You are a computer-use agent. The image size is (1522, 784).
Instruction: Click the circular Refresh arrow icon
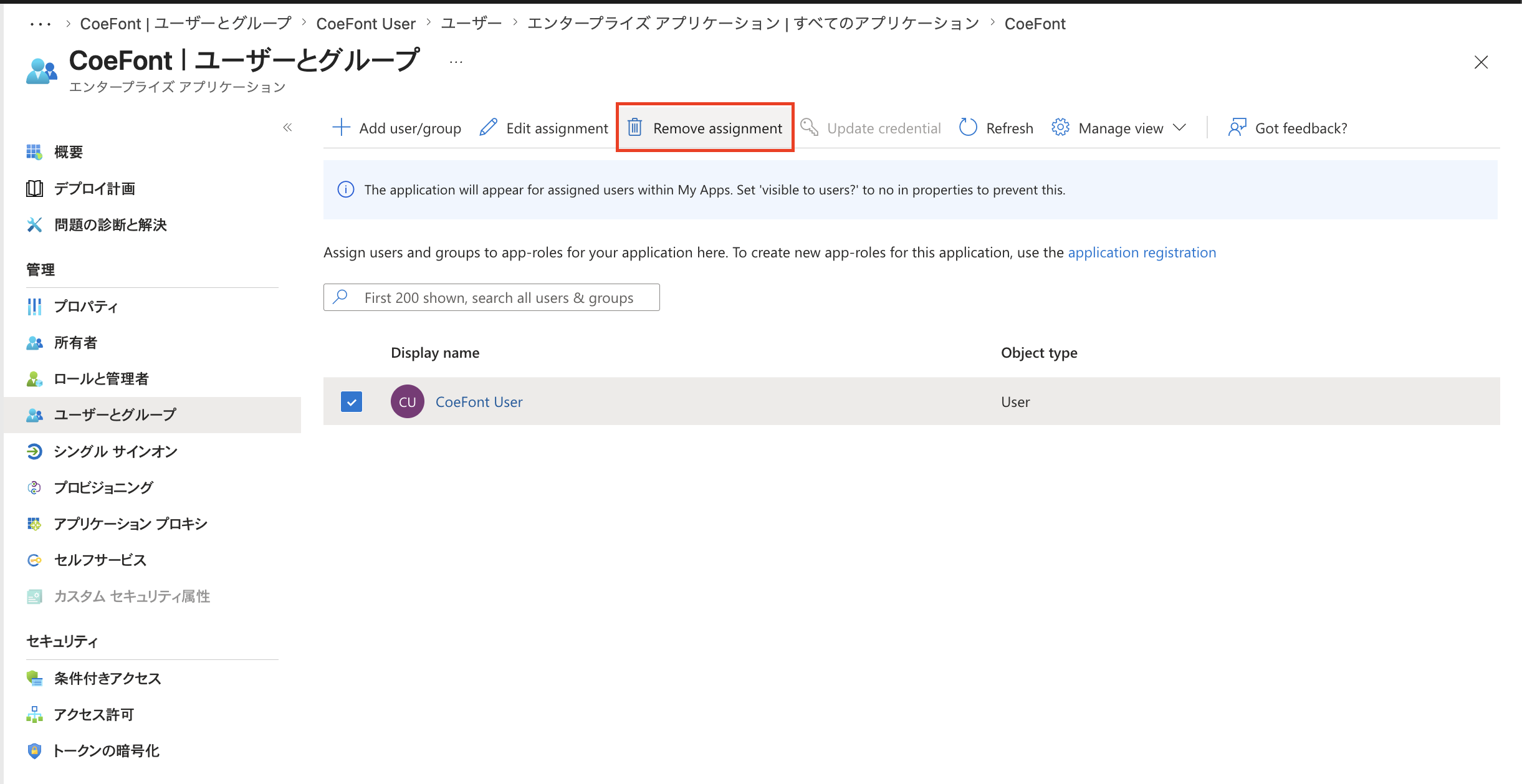click(968, 127)
